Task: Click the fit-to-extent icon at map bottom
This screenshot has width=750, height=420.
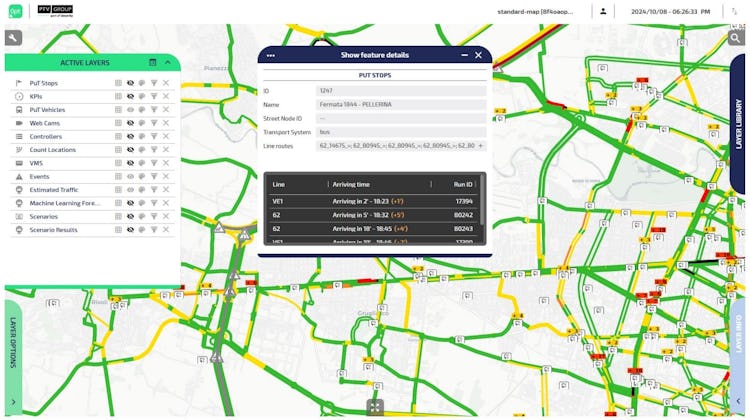Action: 375,407
